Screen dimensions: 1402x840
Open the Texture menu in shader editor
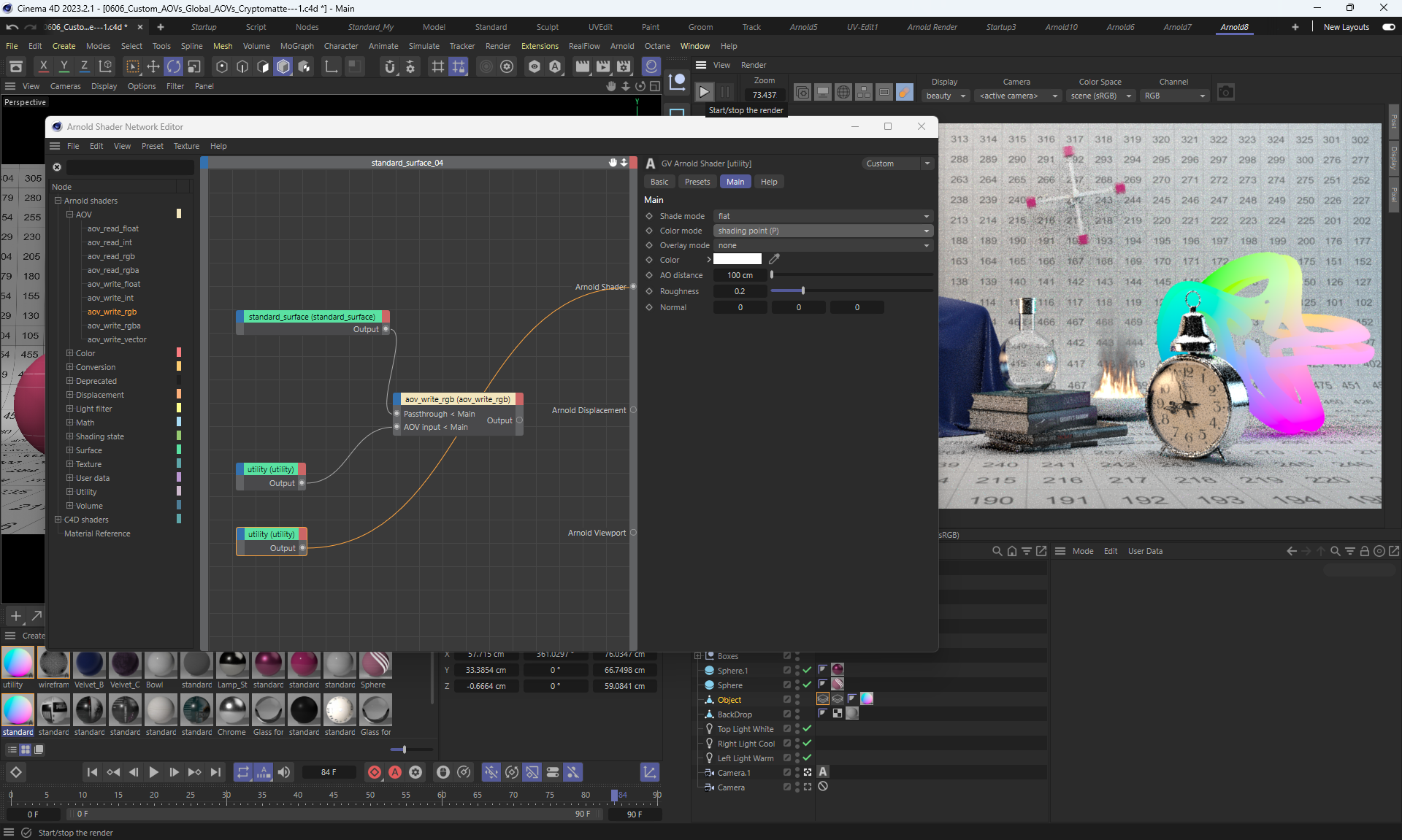186,146
